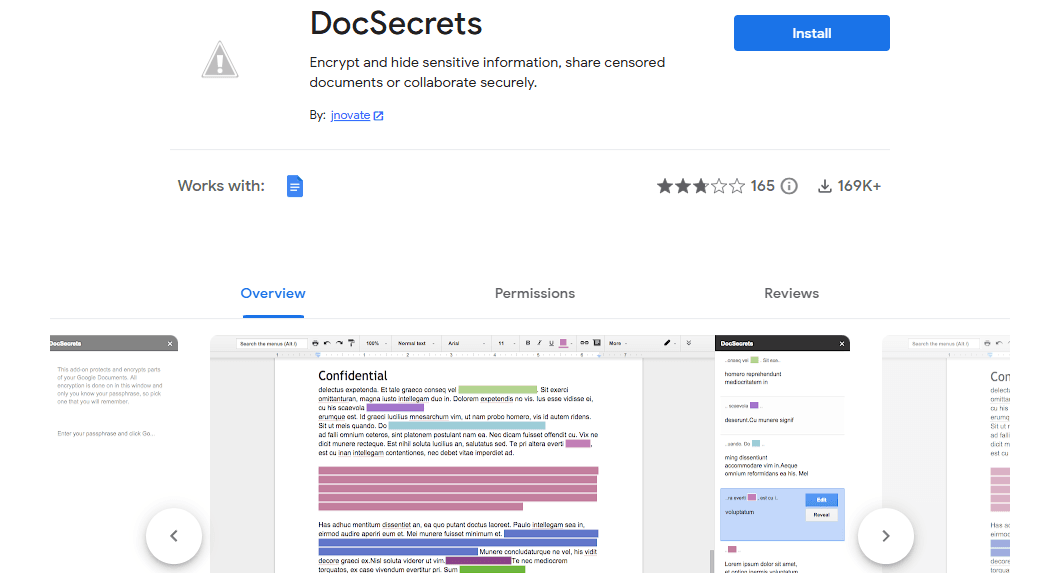1059x573 pixels.
Task: Install the DocSecrets add-on
Action: click(x=811, y=33)
